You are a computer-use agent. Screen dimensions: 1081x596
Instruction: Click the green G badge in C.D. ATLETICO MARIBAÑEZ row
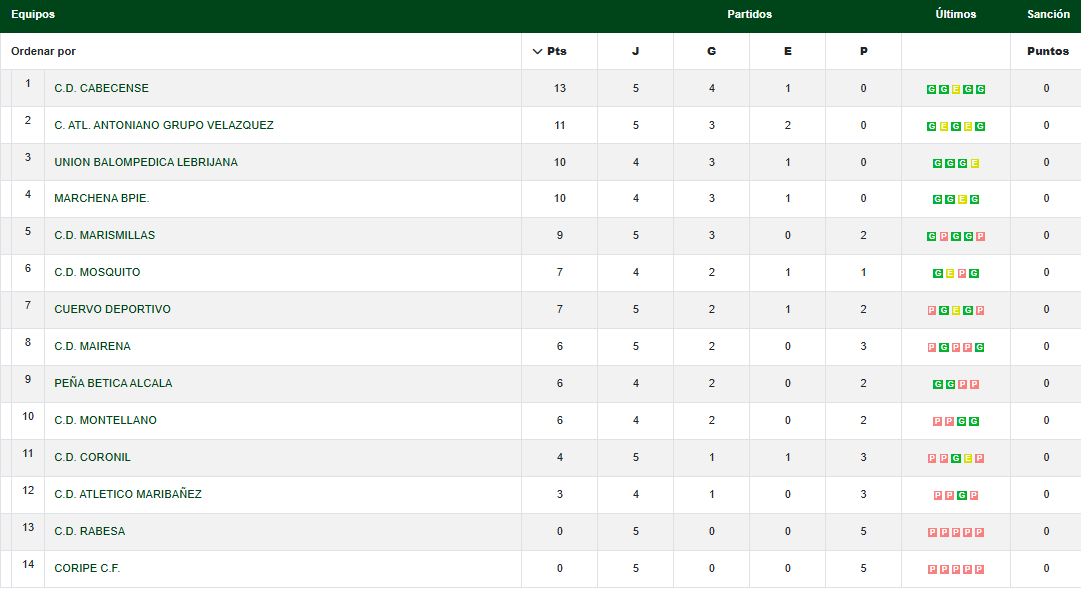point(962,496)
